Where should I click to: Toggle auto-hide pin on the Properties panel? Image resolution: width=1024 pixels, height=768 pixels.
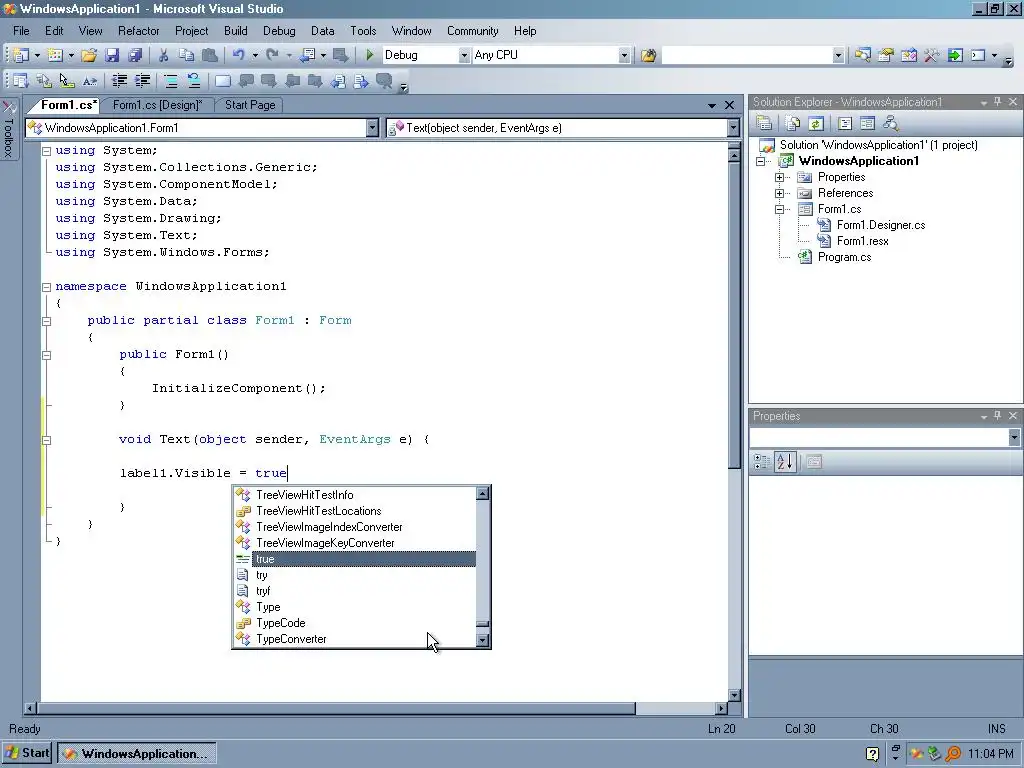click(x=997, y=416)
